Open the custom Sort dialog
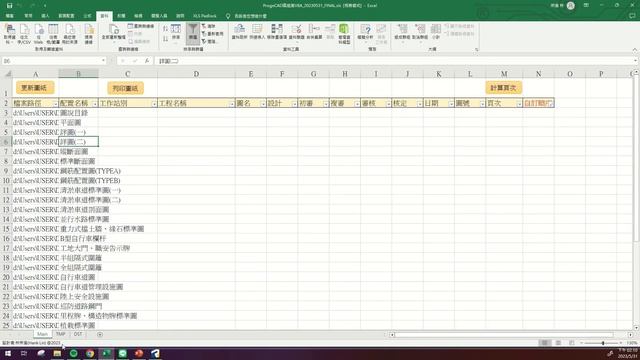640x360 pixels. click(x=176, y=32)
